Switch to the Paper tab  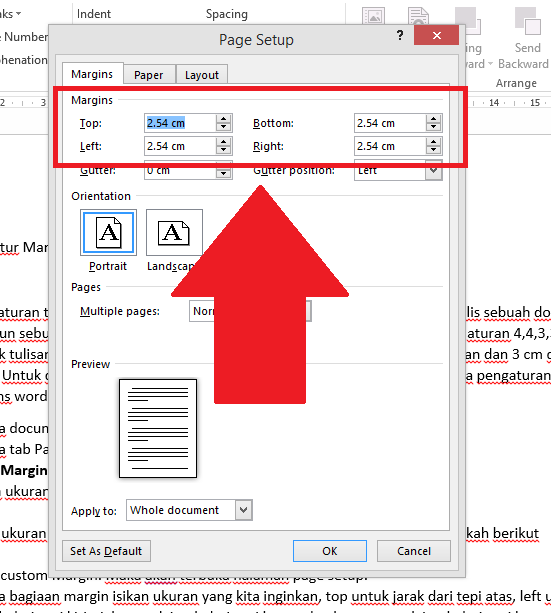(149, 75)
